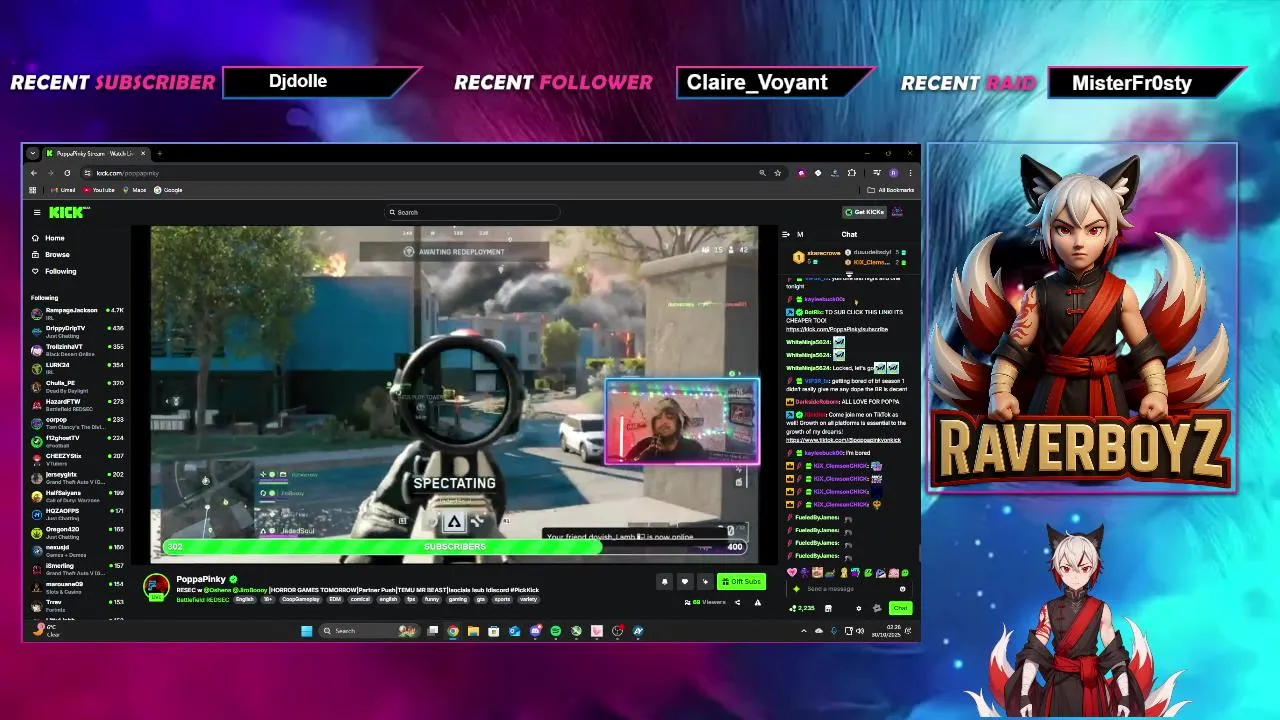Bookmark this page with star icon
The height and width of the screenshot is (720, 1280).
pos(777,173)
